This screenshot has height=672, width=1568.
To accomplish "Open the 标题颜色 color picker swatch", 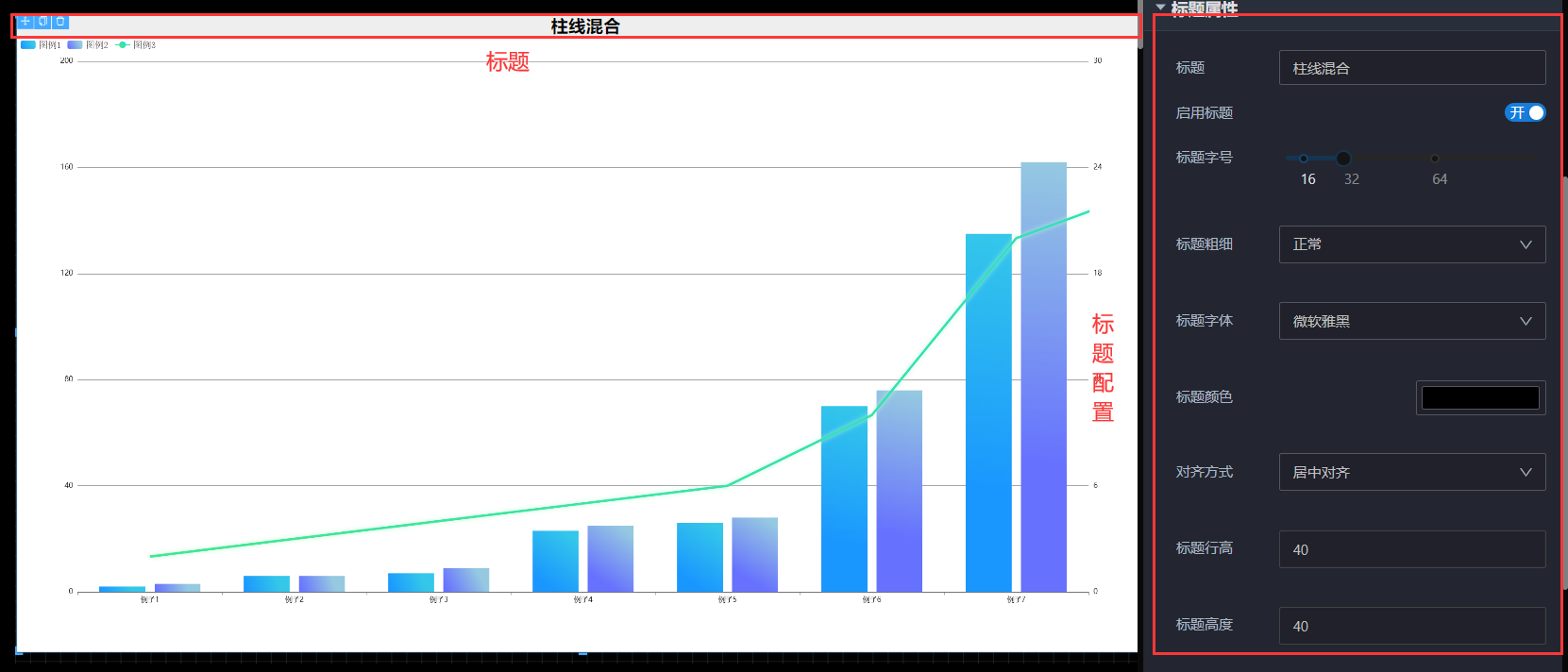I will point(1479,397).
